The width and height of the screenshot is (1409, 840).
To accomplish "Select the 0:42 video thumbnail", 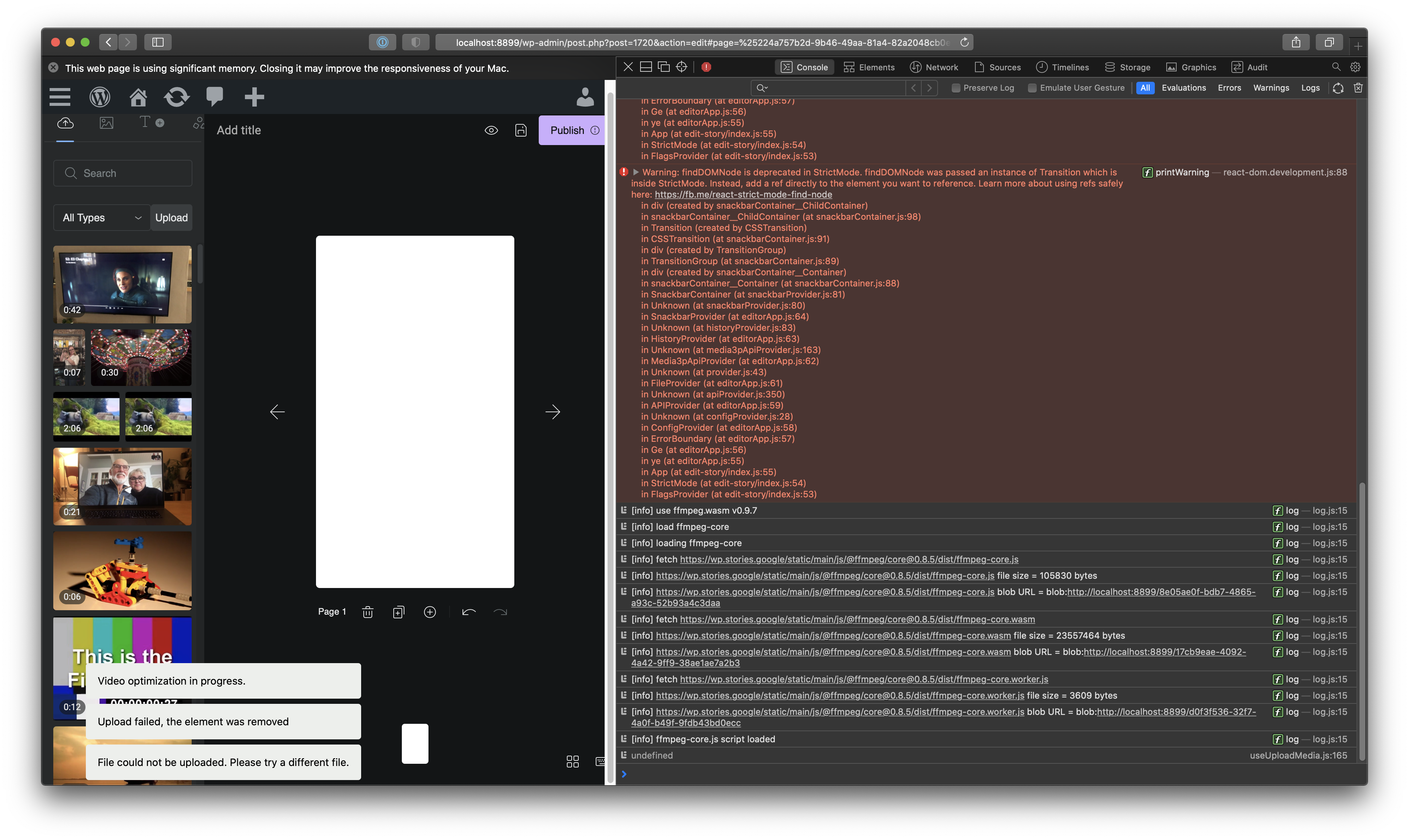I will [122, 284].
